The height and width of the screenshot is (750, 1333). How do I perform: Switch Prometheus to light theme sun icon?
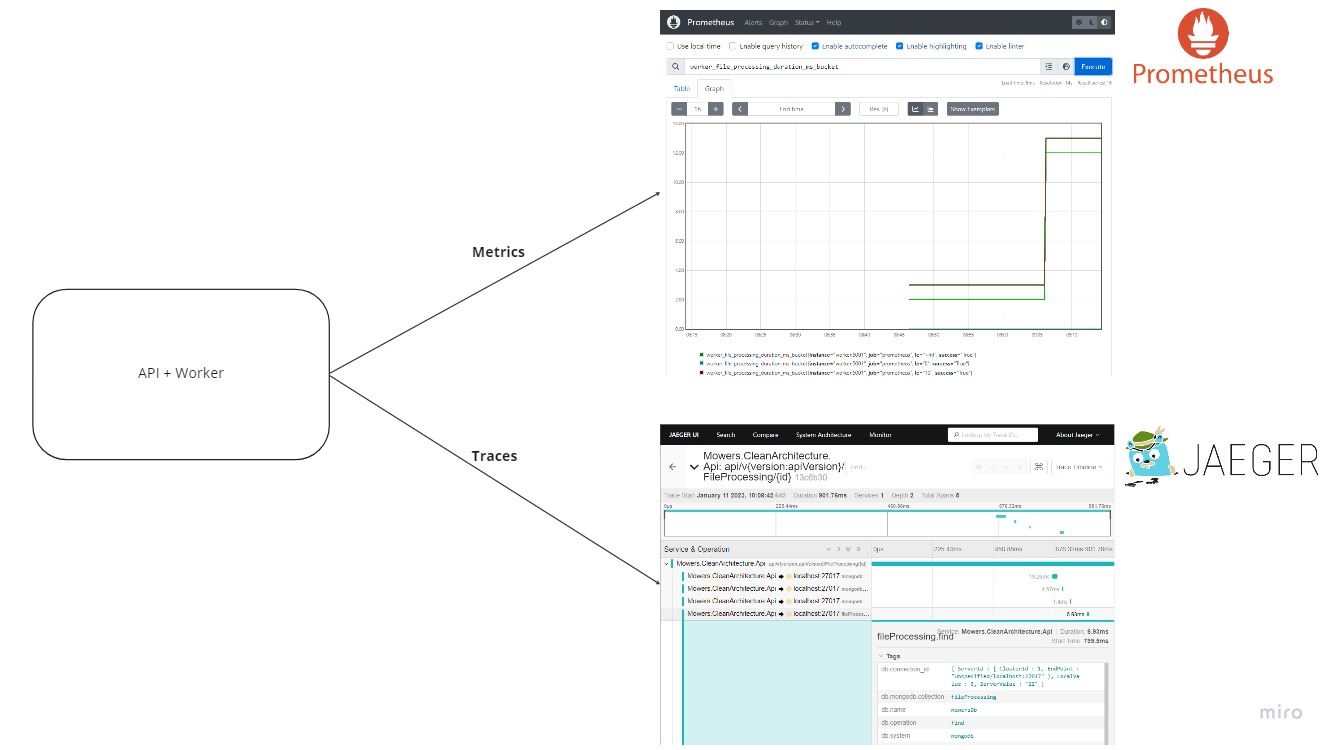point(1079,22)
